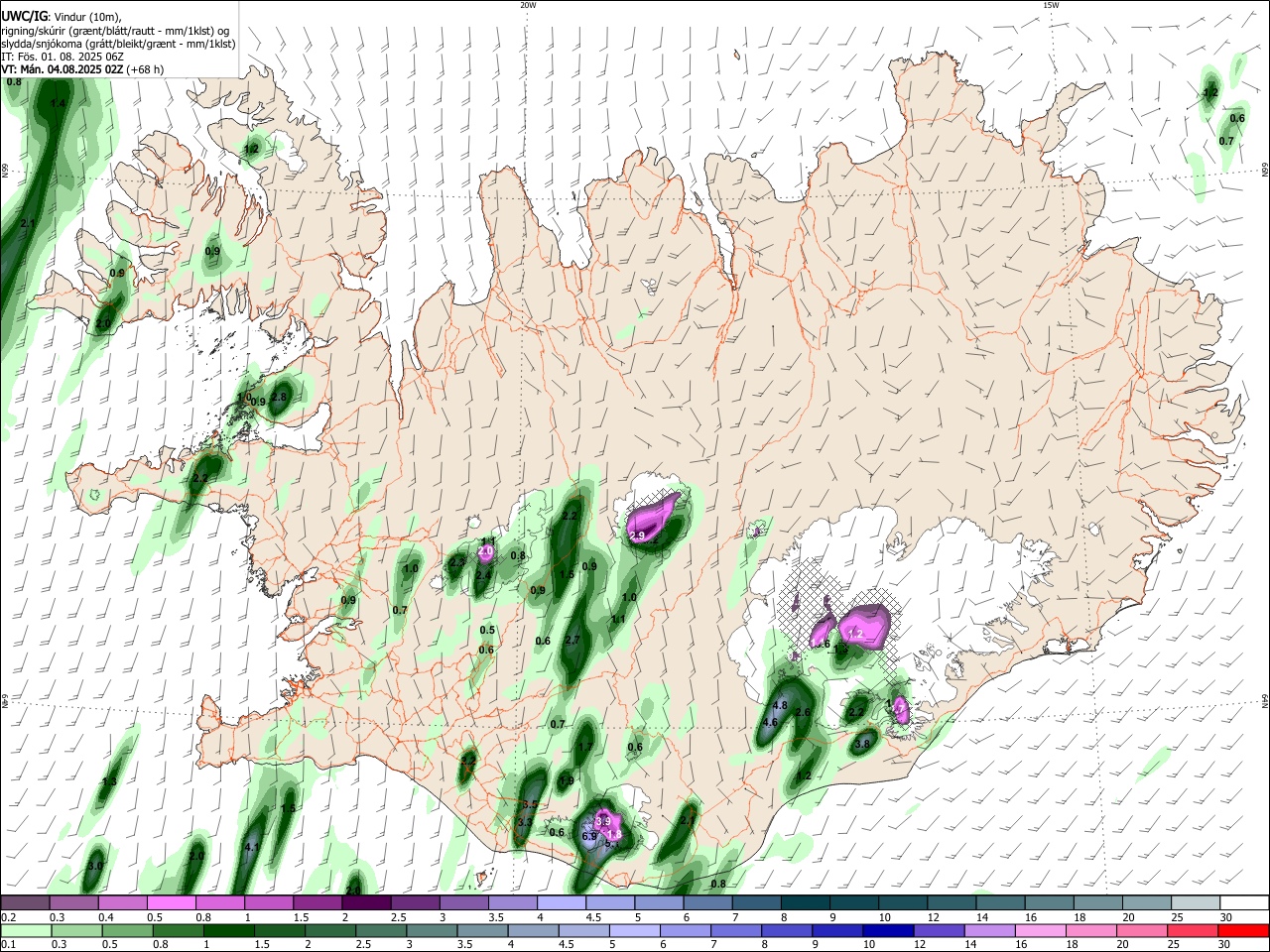
Task: Click the 'IT: Fös. 01. 08. 2025 06Z' line
Action: (62, 57)
